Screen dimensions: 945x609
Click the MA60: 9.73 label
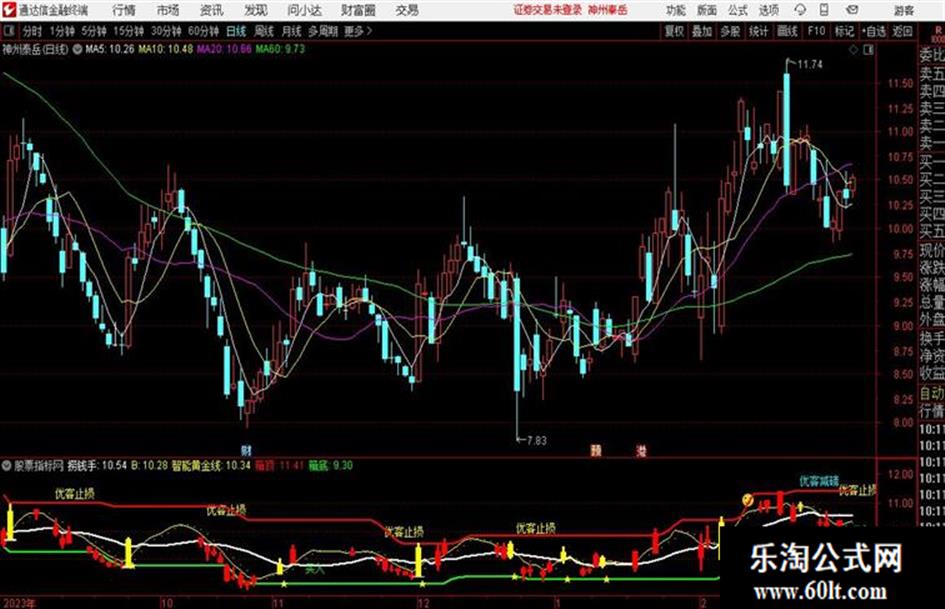pyautogui.click(x=280, y=49)
